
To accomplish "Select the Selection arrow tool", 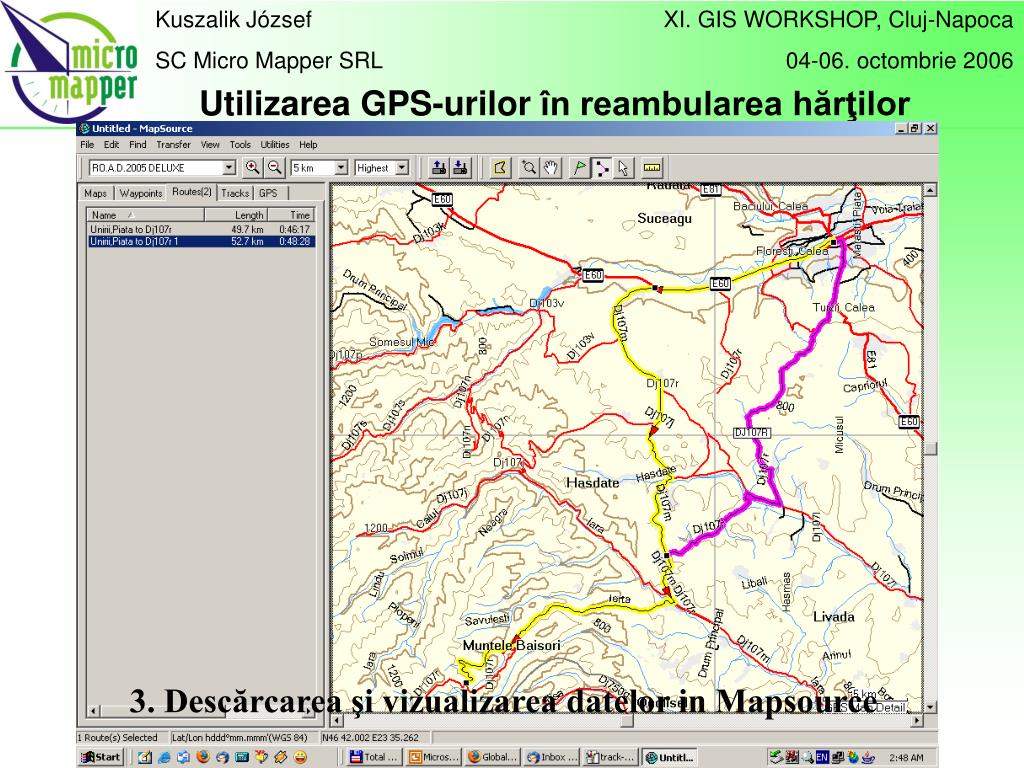I will pos(623,168).
